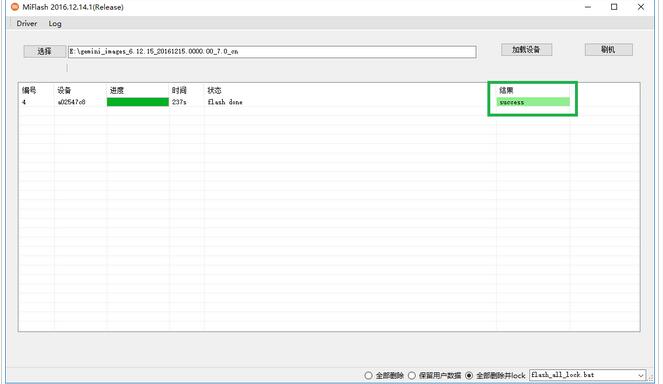Click the firmware path input field
The height and width of the screenshot is (384, 663).
pyautogui.click(x=272, y=52)
